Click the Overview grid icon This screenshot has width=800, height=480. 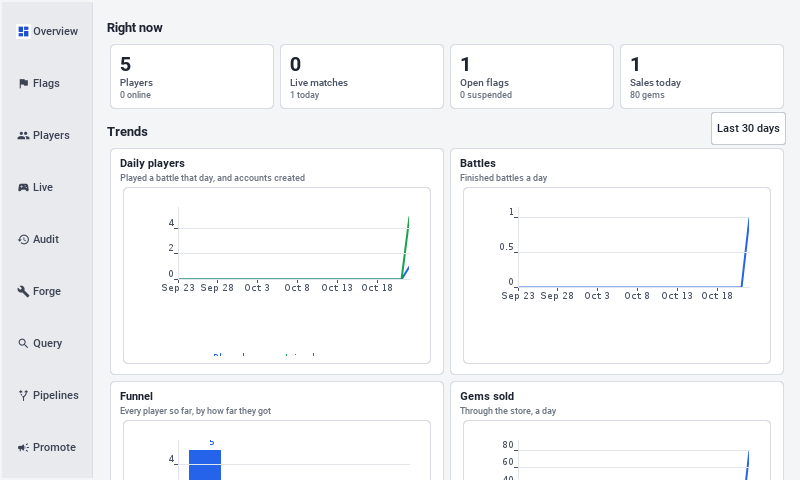click(23, 32)
